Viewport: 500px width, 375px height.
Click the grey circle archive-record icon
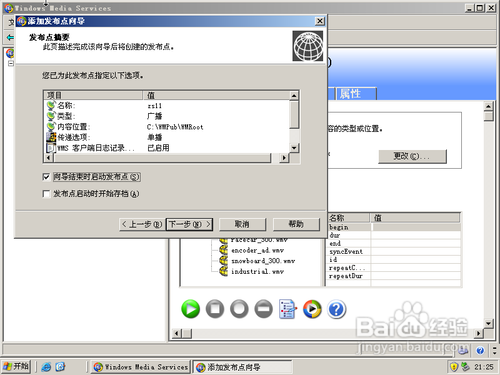pos(239,309)
